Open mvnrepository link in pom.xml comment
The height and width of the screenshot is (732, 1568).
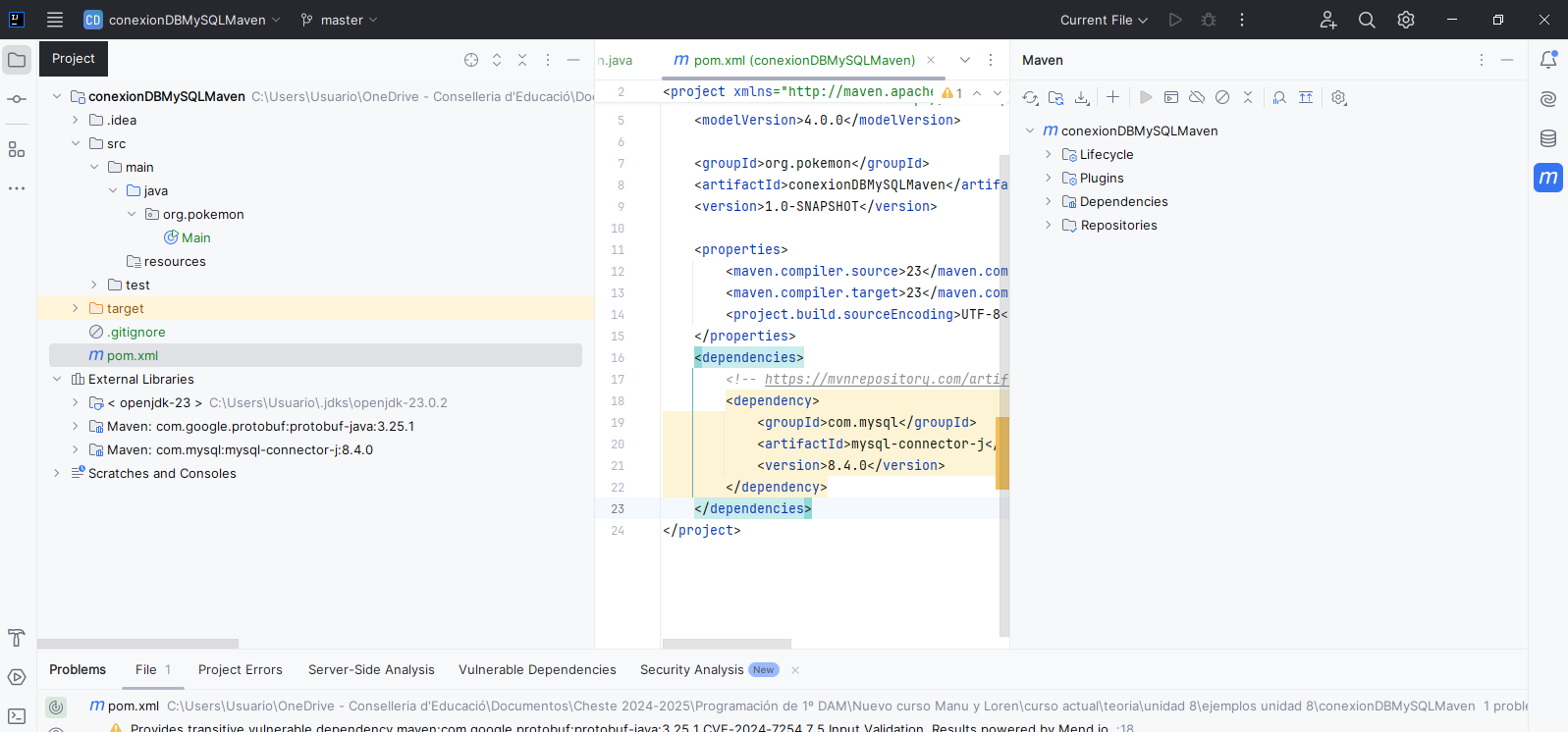pos(886,379)
